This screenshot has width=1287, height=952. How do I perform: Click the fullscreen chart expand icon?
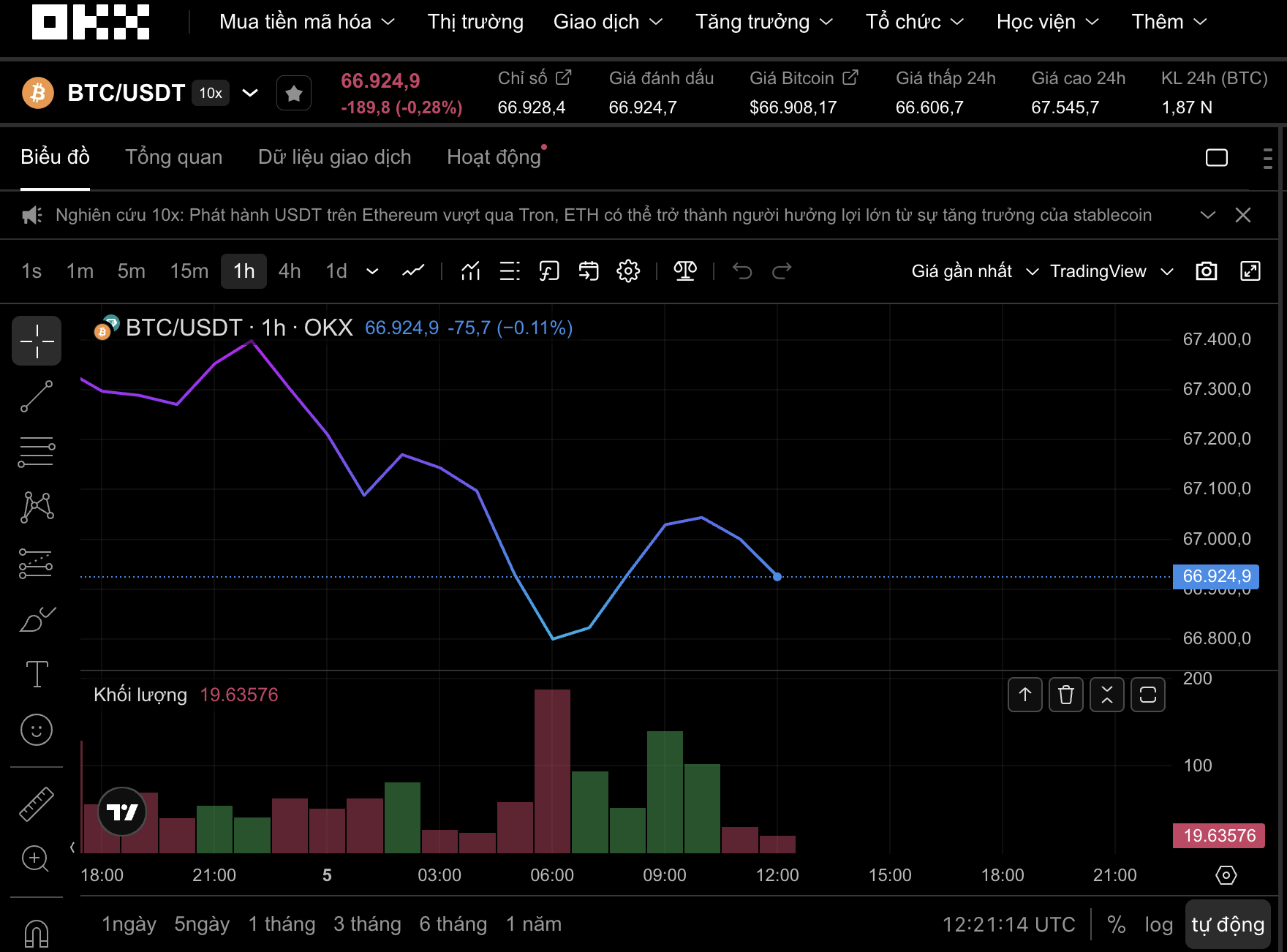pos(1250,271)
